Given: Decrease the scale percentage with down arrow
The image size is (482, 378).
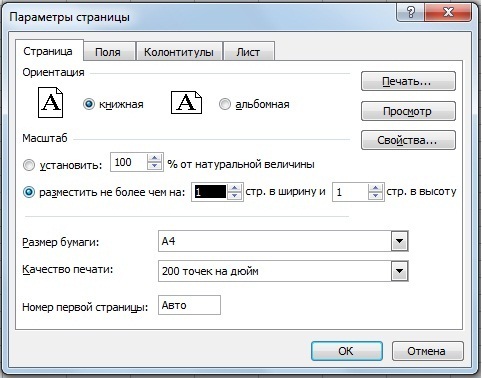Looking at the screenshot, I should pos(154,166).
